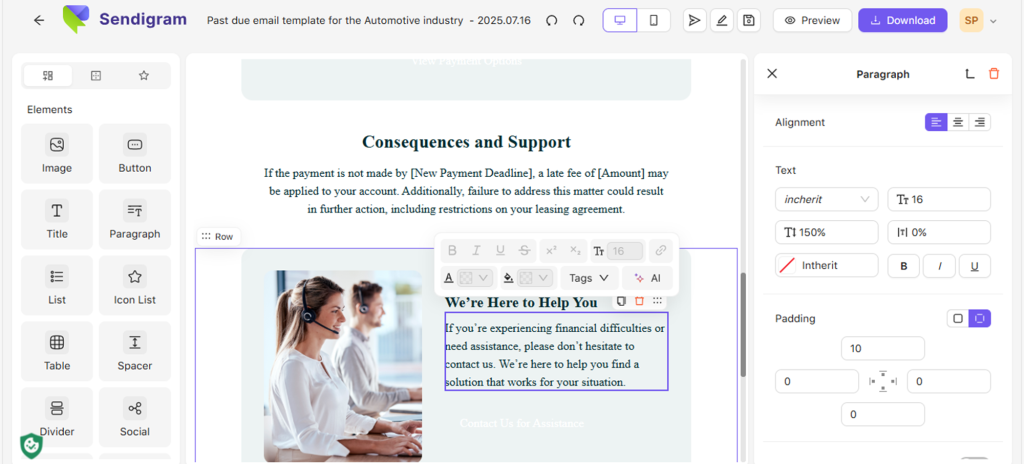Click the Preview button

click(x=812, y=20)
